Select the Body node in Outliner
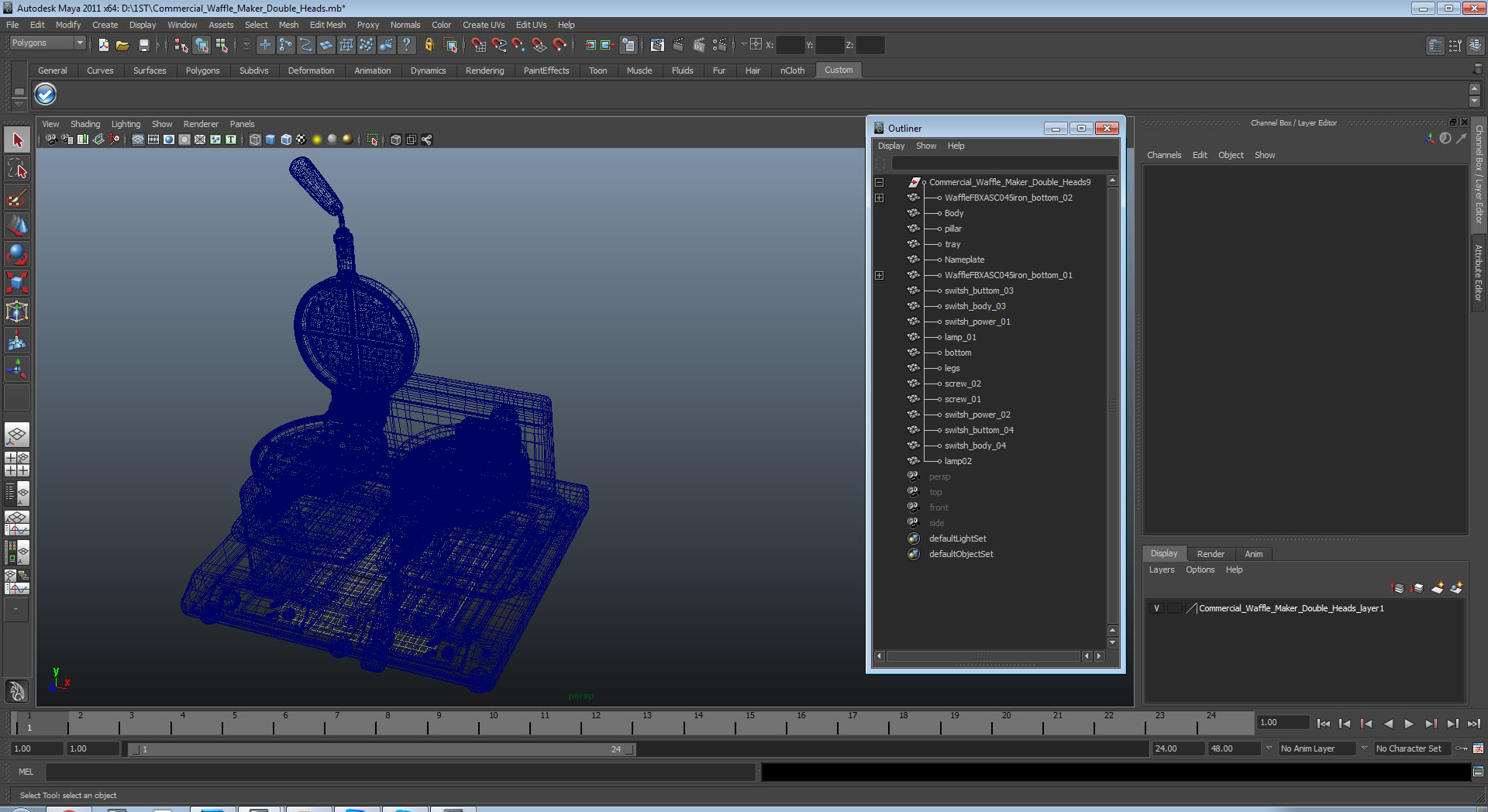Image resolution: width=1488 pixels, height=812 pixels. (x=954, y=213)
